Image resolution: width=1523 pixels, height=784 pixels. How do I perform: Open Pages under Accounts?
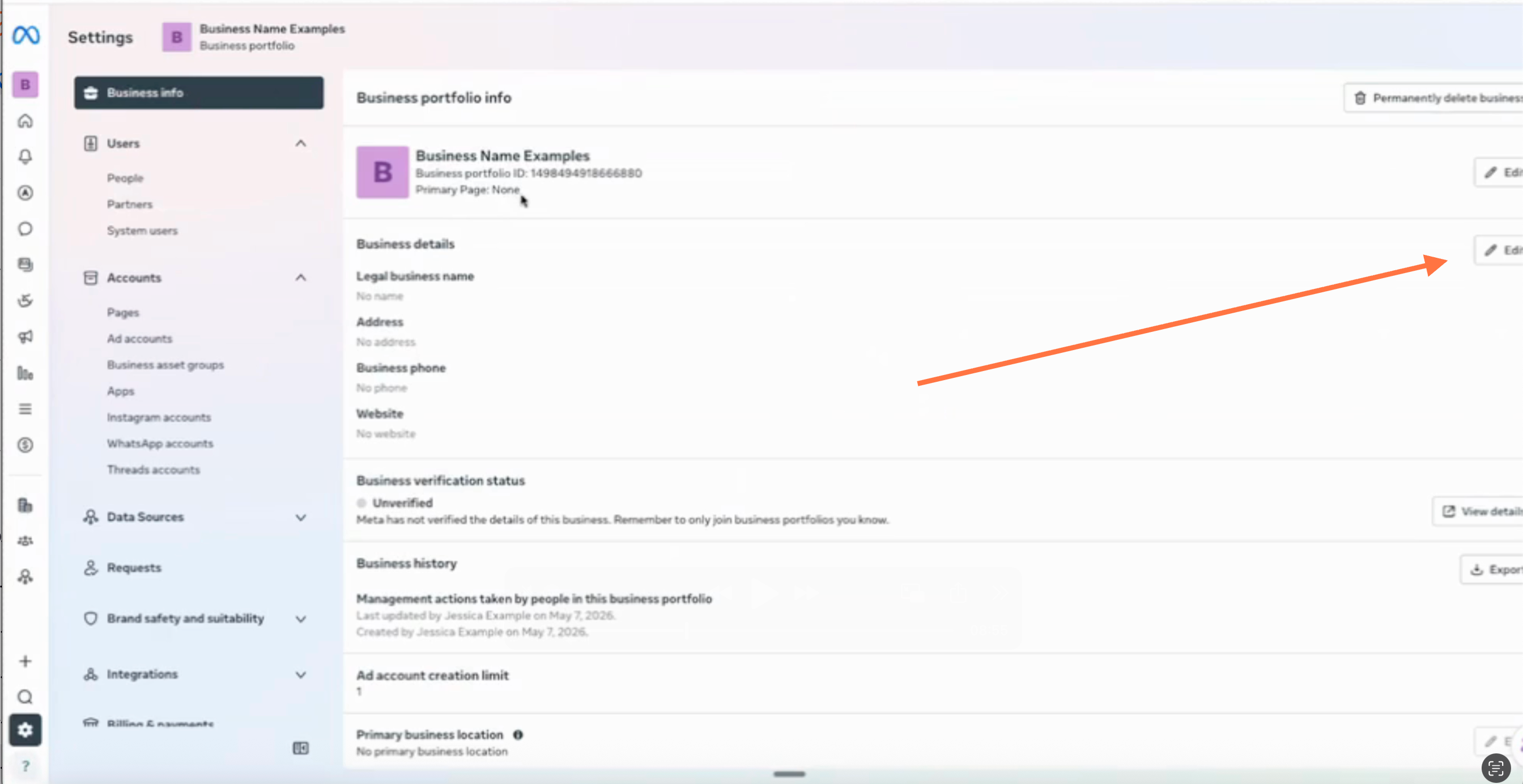[x=123, y=312]
